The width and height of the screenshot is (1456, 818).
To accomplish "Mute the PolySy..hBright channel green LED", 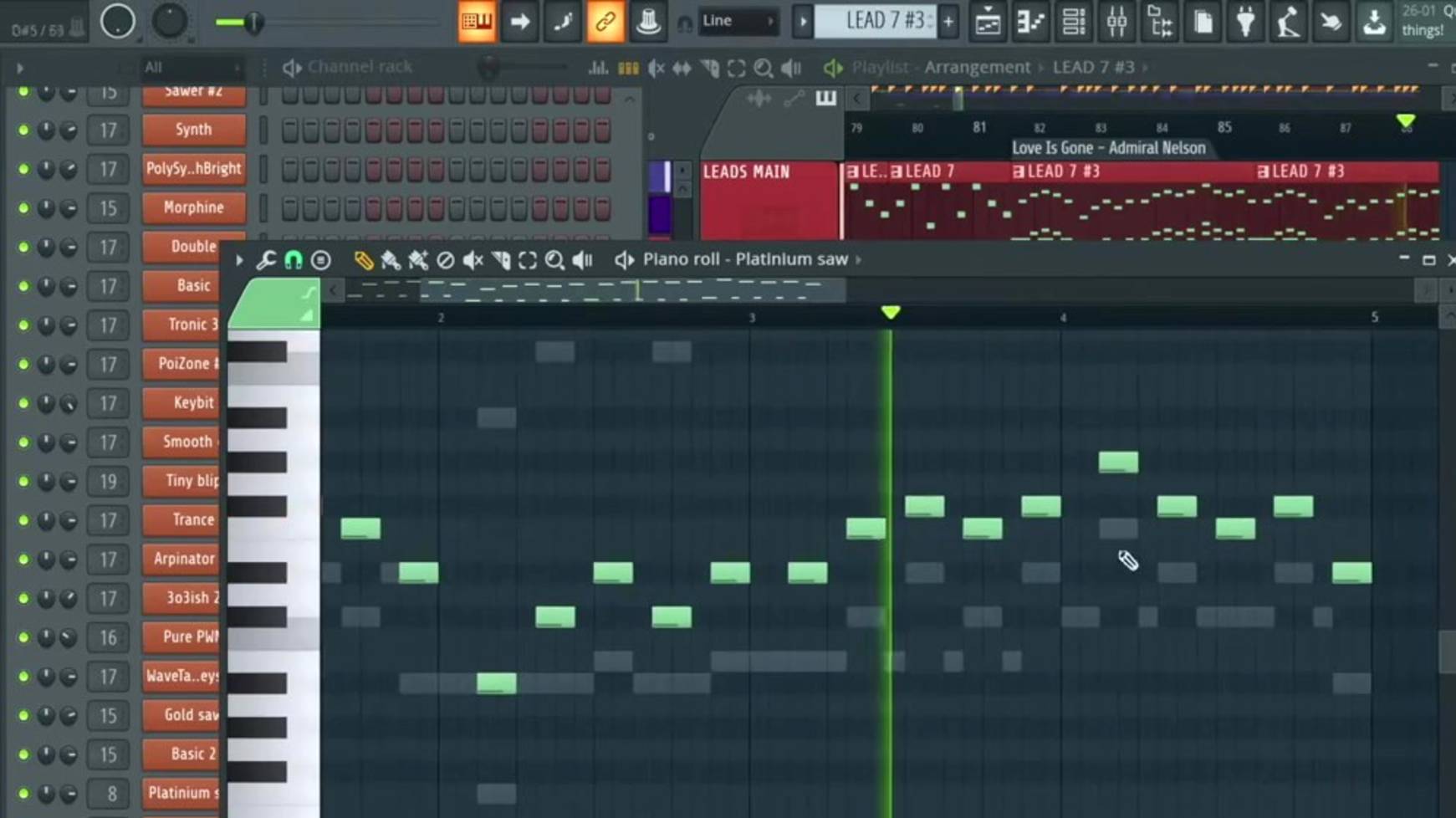I will click(23, 169).
